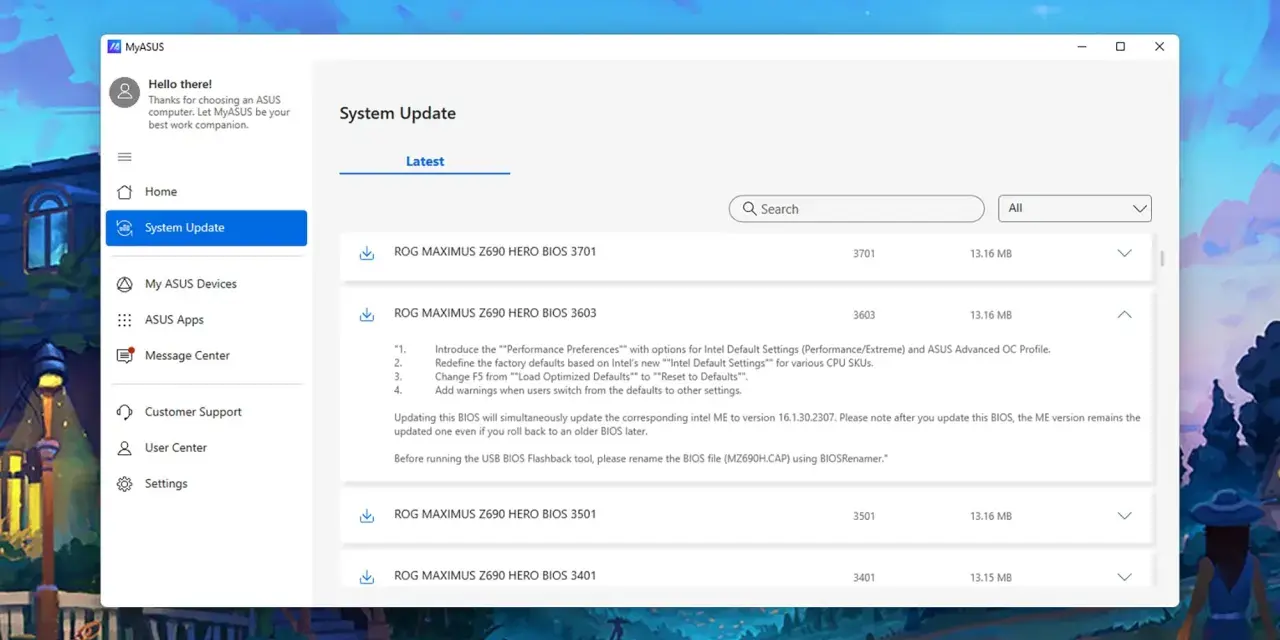This screenshot has width=1280, height=640.
Task: Click the 13.15 MB file size
Action: point(991,578)
